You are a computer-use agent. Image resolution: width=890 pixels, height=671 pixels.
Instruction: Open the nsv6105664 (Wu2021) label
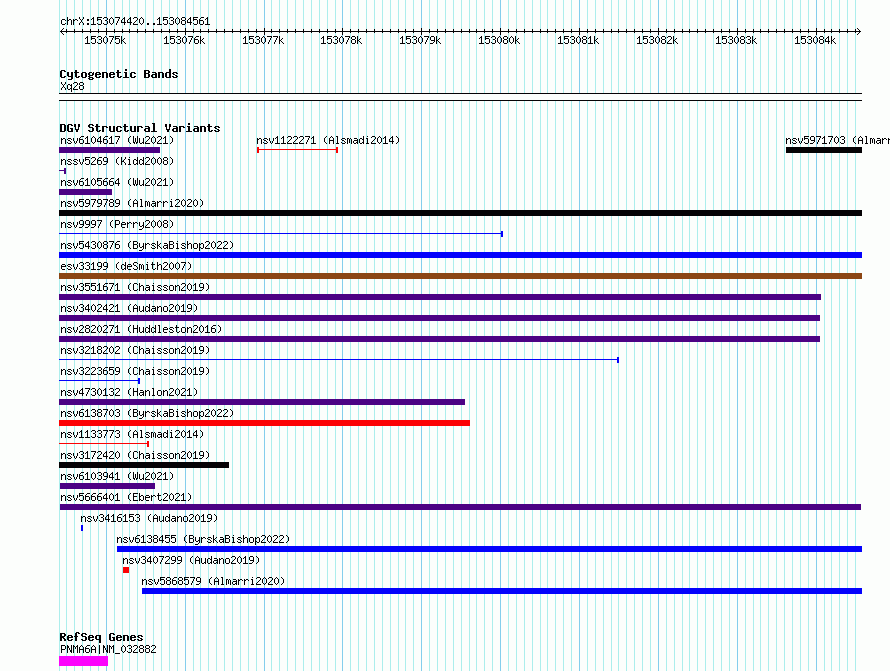[x=117, y=182]
